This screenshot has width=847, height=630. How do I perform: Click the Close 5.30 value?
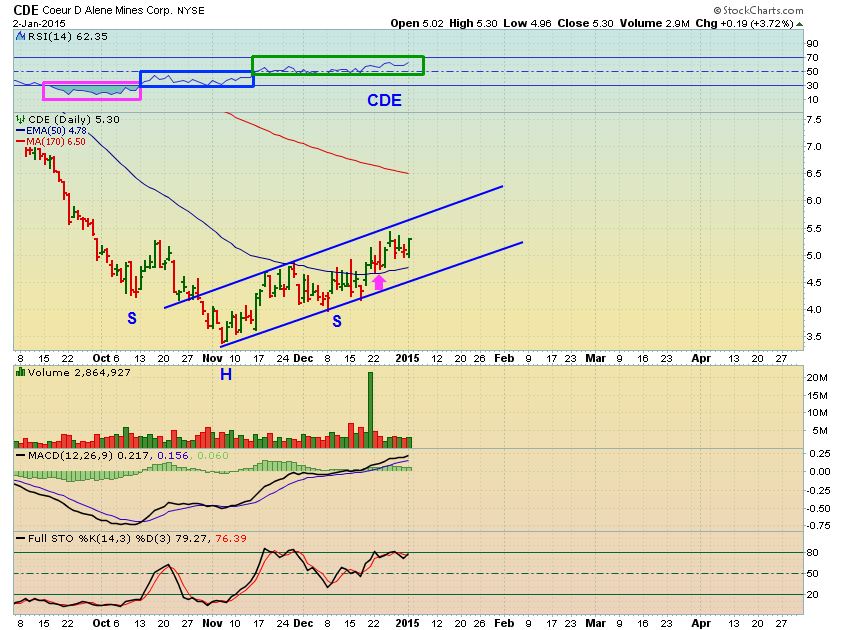click(x=586, y=23)
